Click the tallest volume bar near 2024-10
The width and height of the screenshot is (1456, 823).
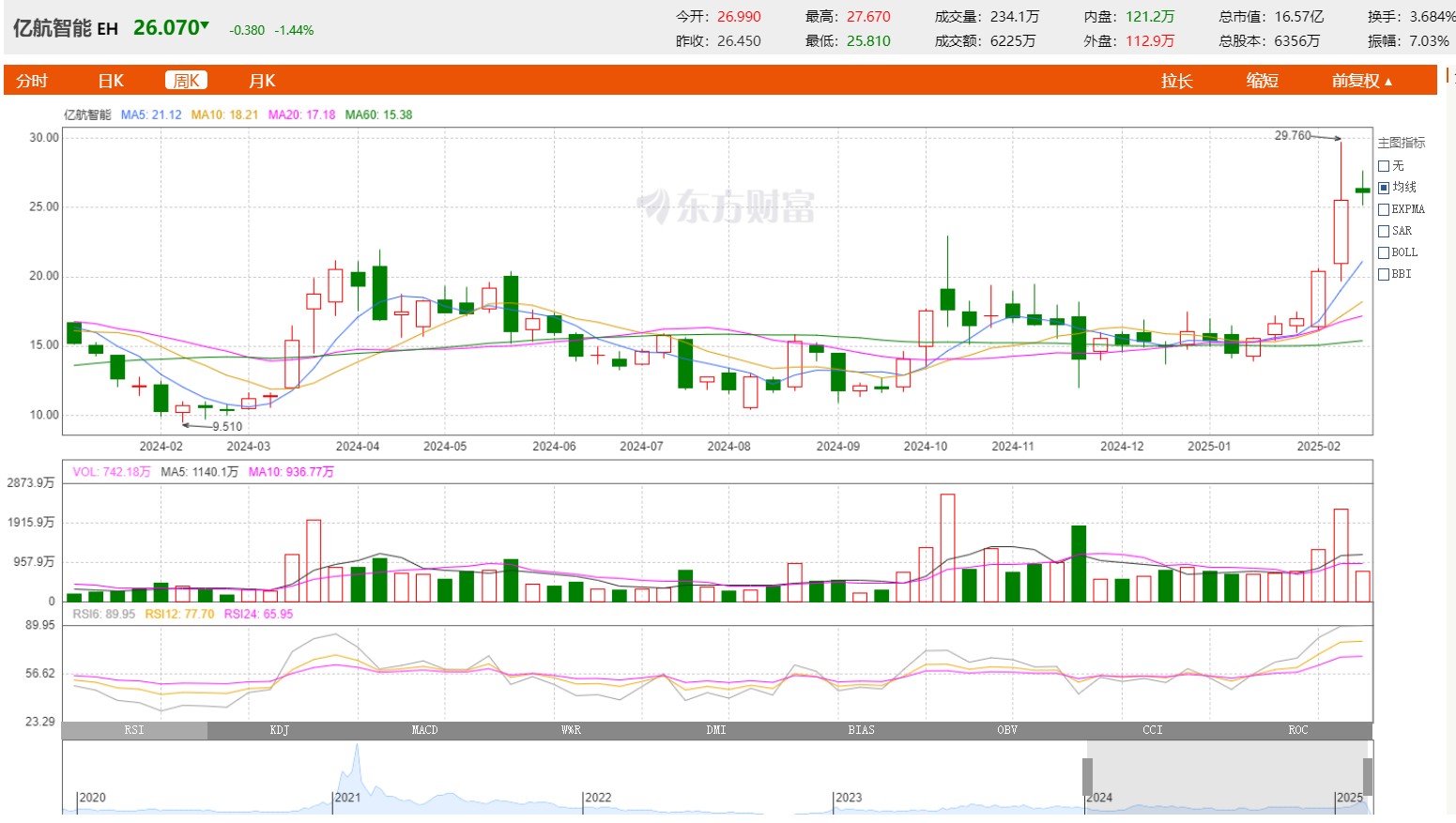(x=947, y=548)
